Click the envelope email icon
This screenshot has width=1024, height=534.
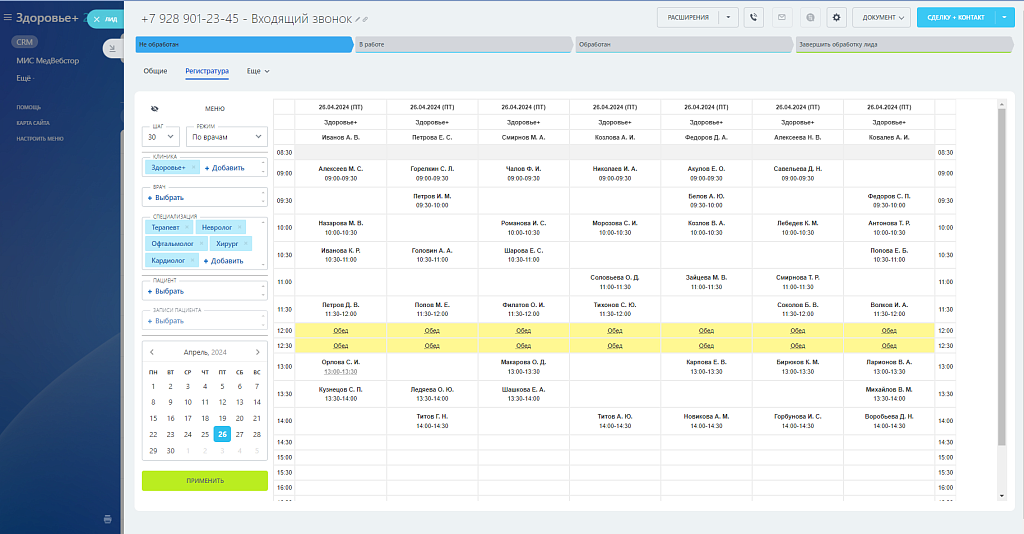(x=781, y=17)
